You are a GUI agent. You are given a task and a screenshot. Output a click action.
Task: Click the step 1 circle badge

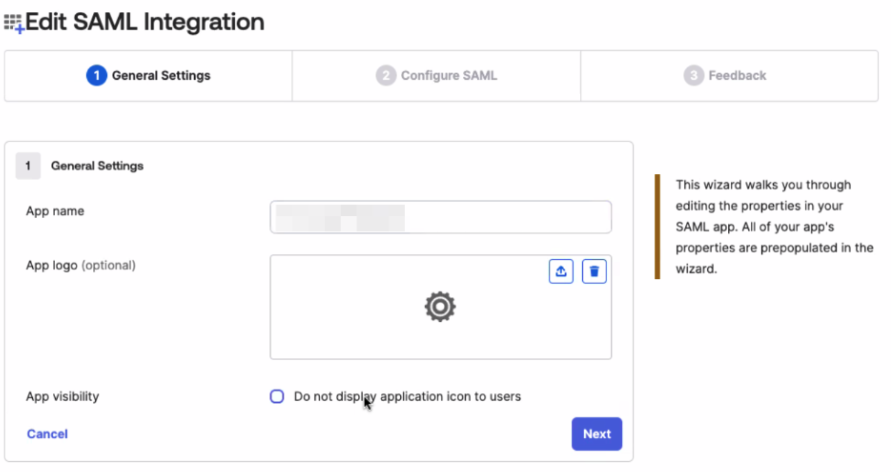click(x=97, y=76)
